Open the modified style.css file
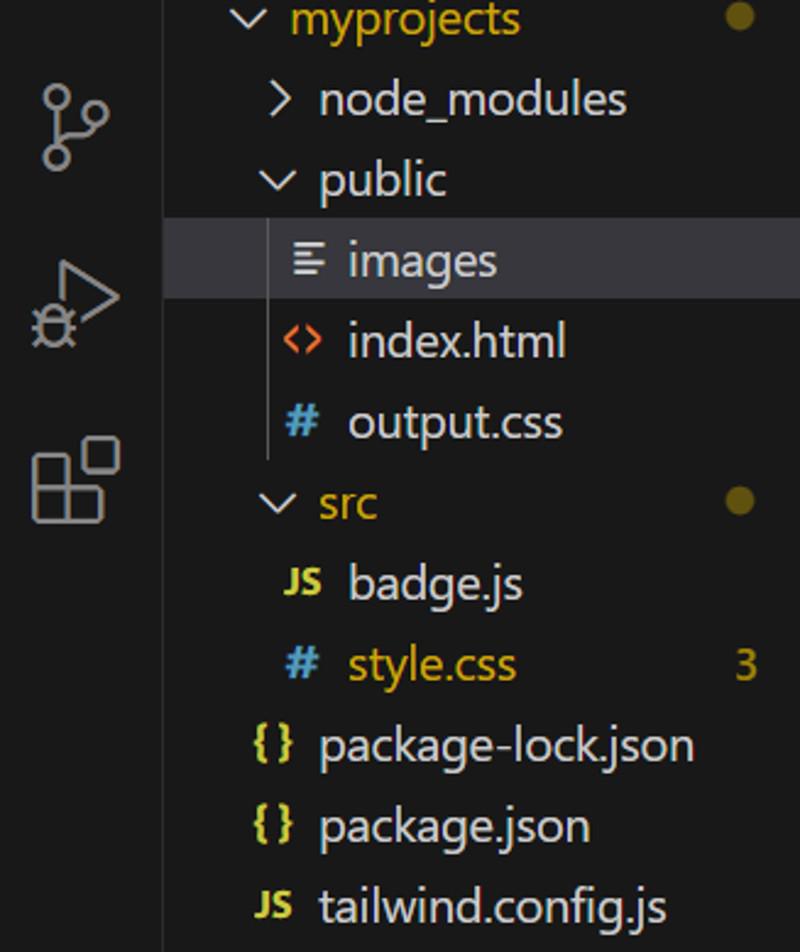Image resolution: width=800 pixels, height=952 pixels. [432, 664]
